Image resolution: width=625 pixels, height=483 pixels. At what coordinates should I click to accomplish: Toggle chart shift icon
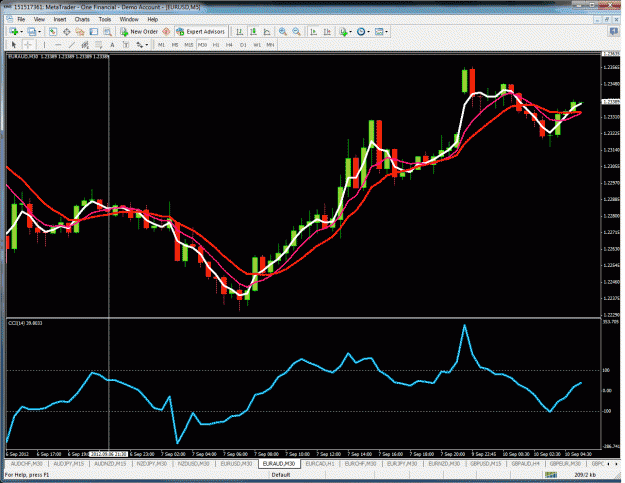pos(327,31)
